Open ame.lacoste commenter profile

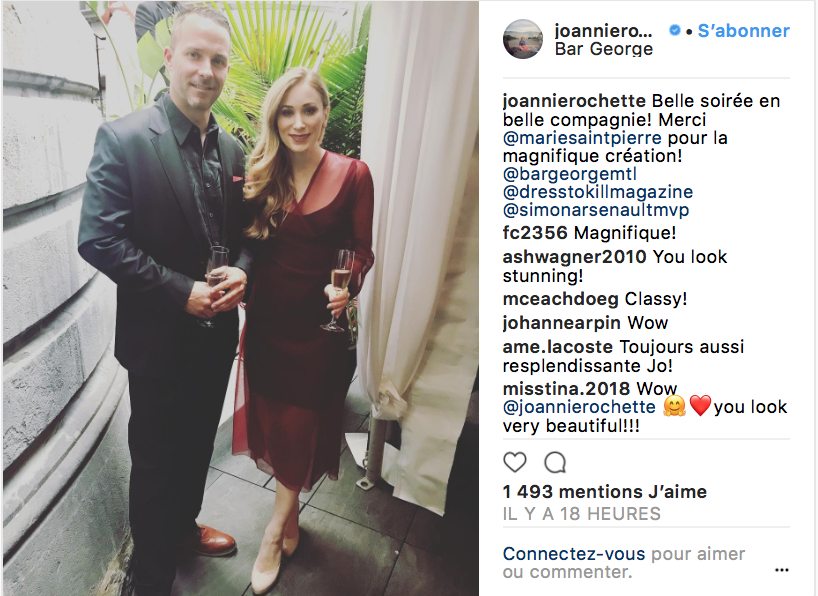(x=558, y=347)
